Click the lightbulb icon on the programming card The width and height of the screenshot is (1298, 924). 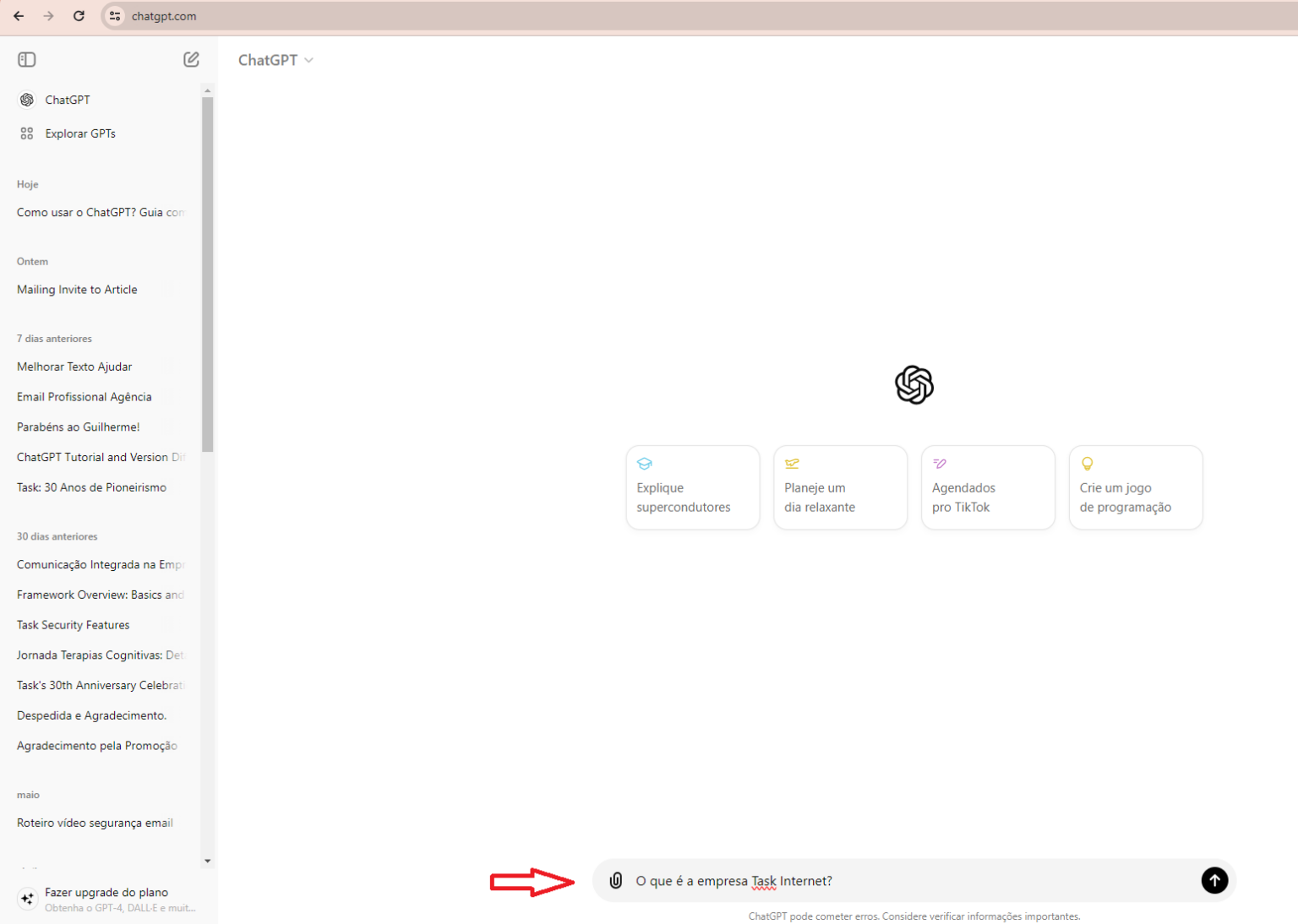(x=1088, y=463)
